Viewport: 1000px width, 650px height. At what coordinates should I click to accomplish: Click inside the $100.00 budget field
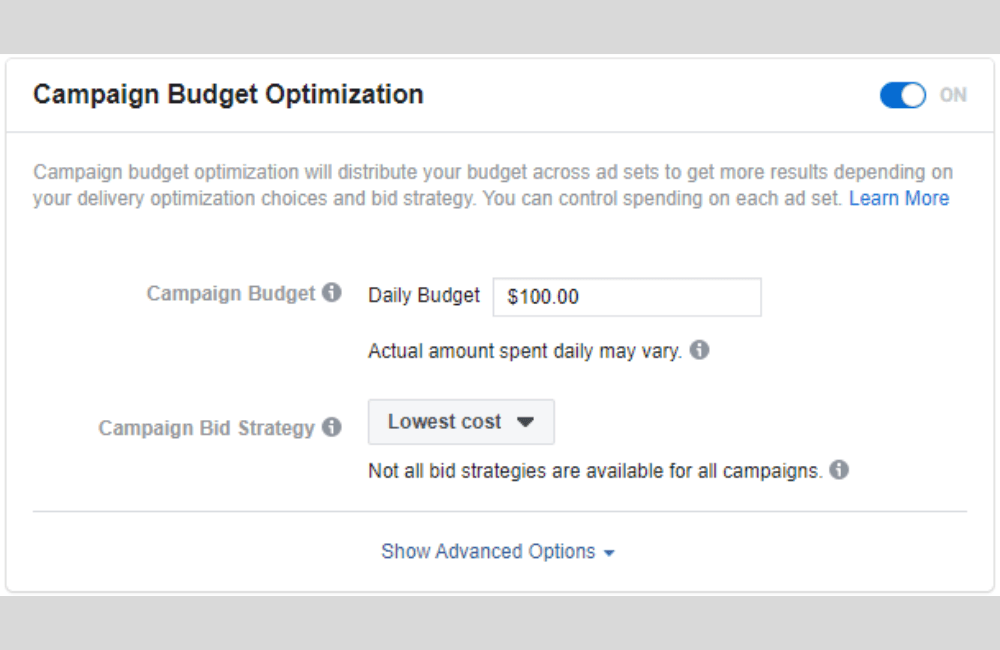627,296
